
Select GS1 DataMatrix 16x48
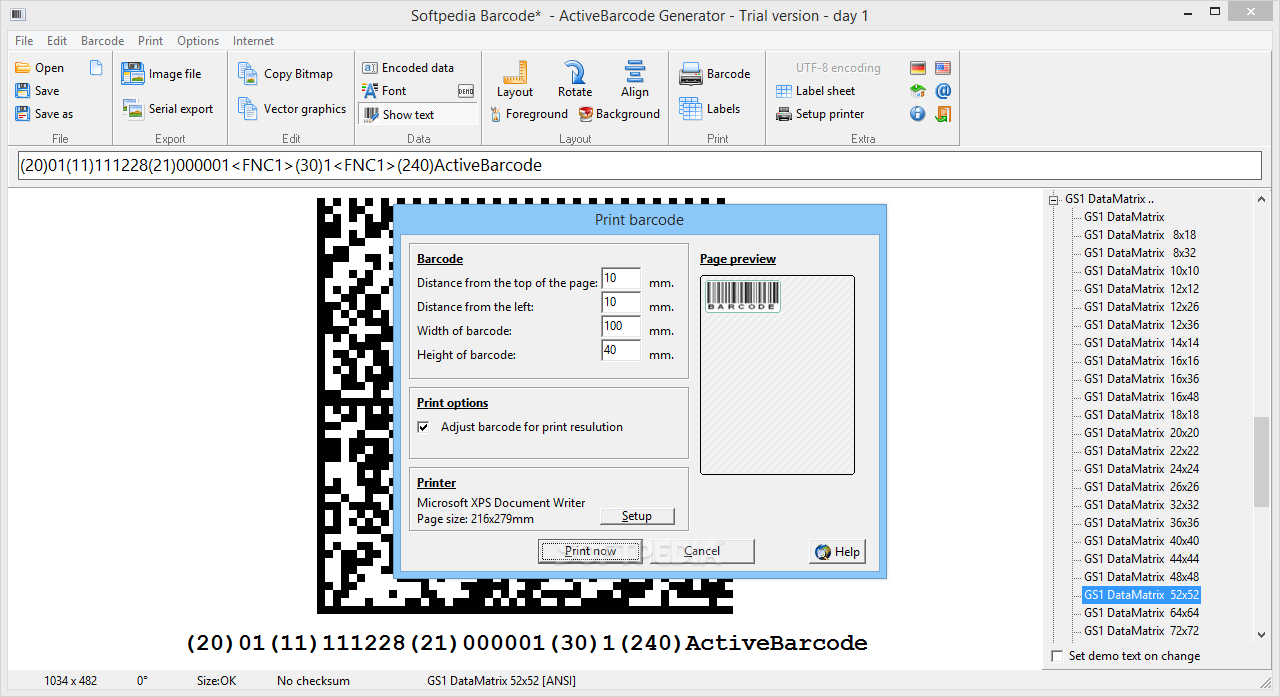1142,397
